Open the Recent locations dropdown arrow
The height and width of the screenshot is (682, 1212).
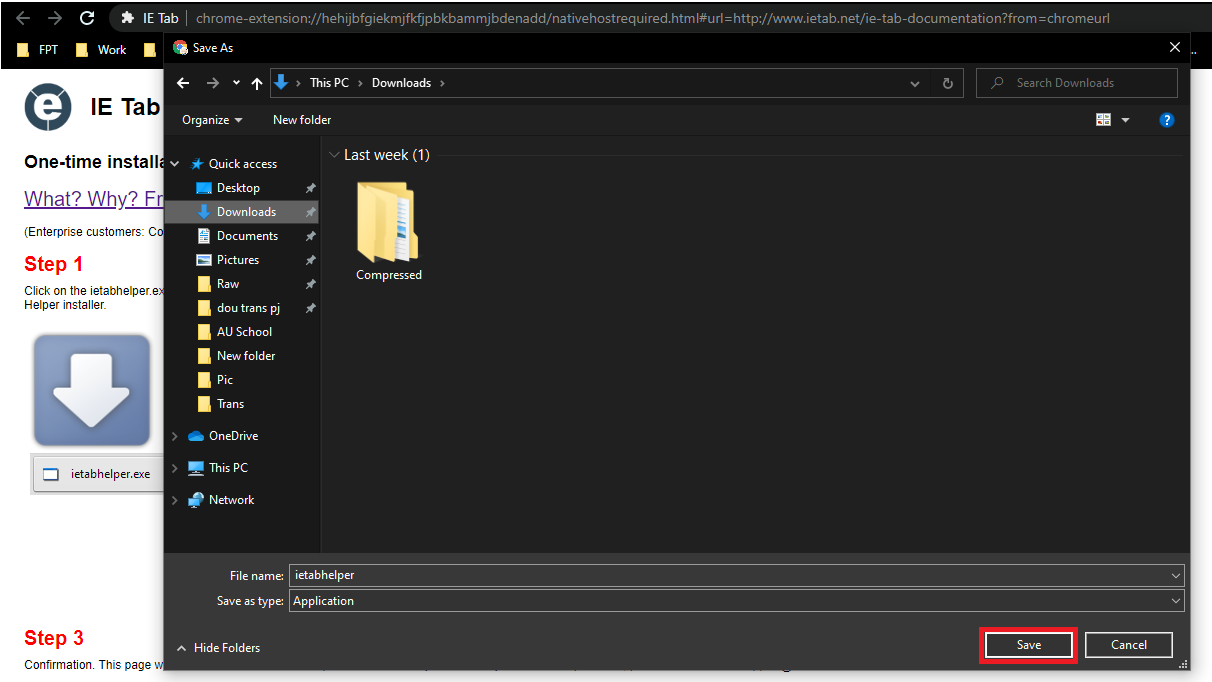tap(236, 83)
